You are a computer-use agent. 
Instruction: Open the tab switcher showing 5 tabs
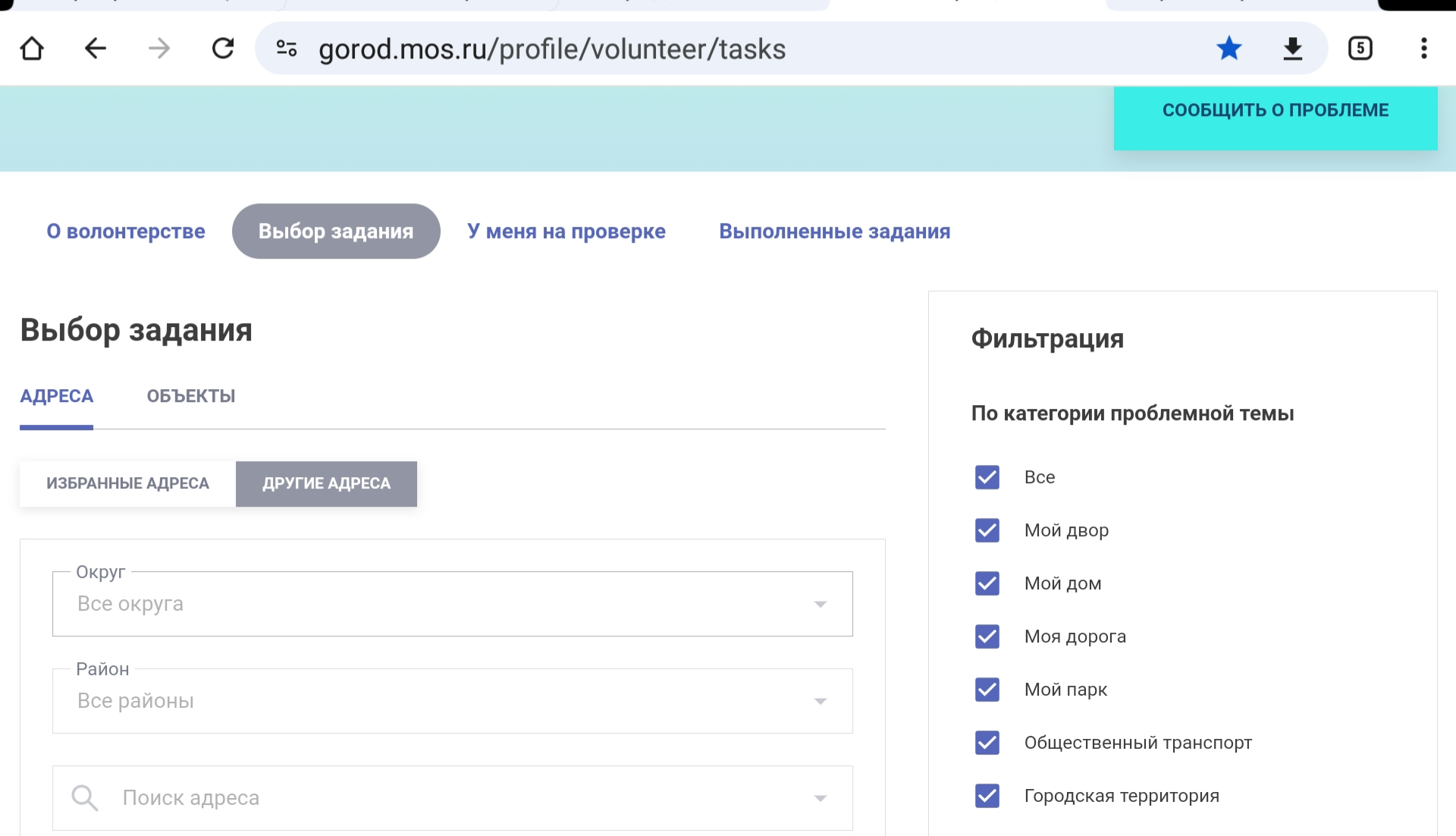pos(1360,49)
